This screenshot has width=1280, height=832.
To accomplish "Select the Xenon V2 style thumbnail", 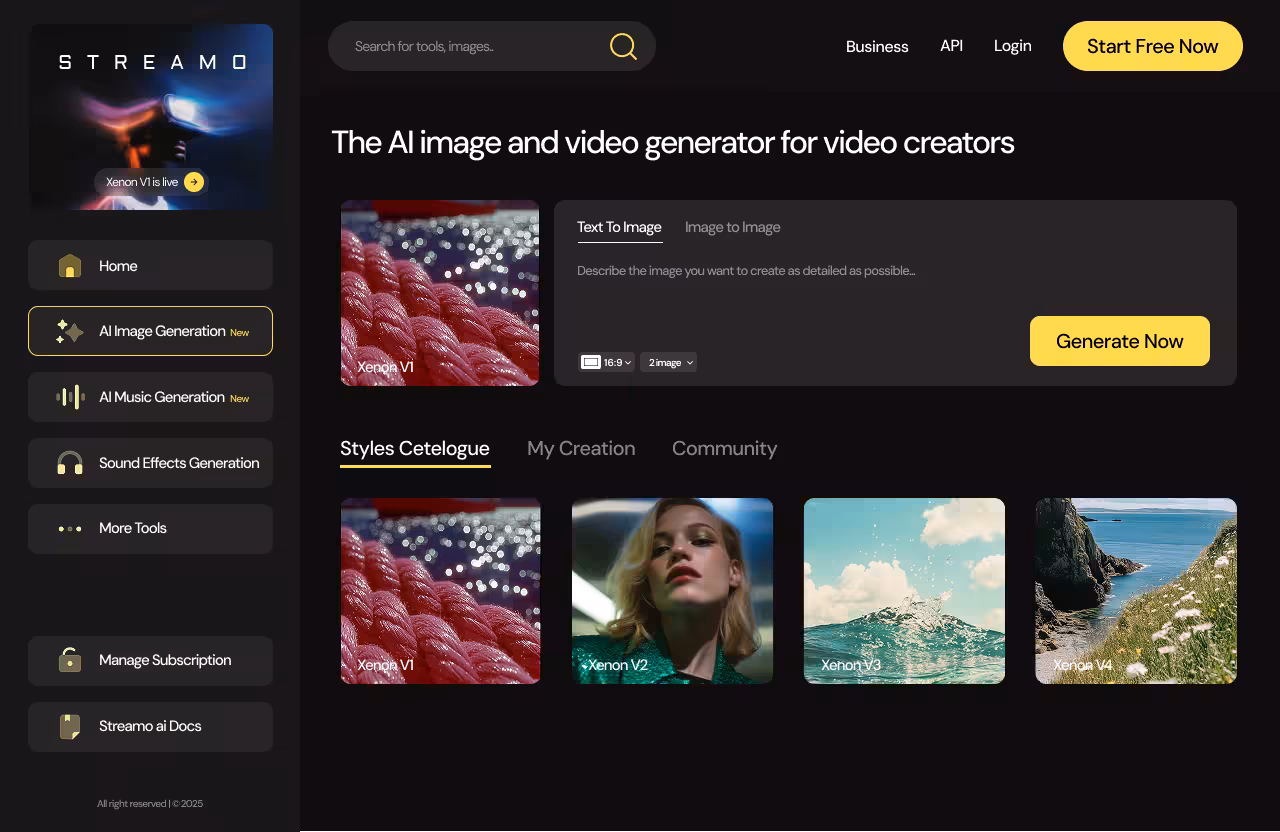I will (x=672, y=590).
